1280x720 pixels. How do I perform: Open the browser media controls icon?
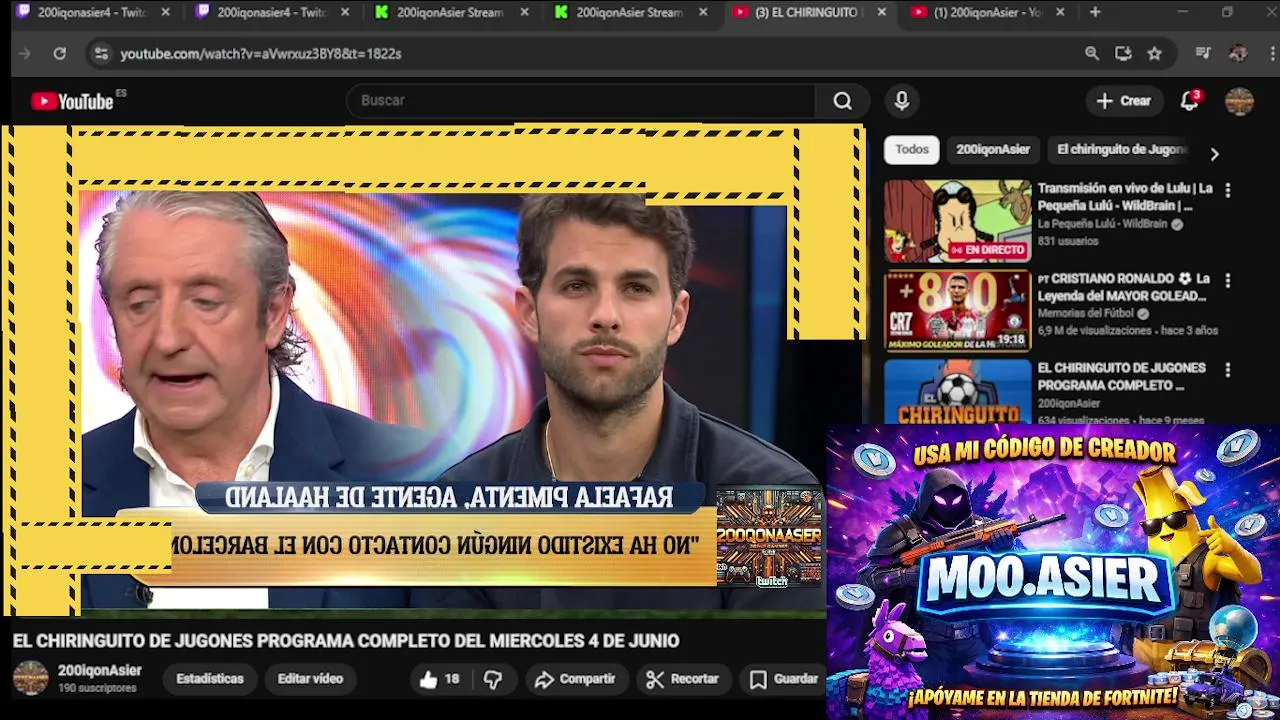[1203, 54]
